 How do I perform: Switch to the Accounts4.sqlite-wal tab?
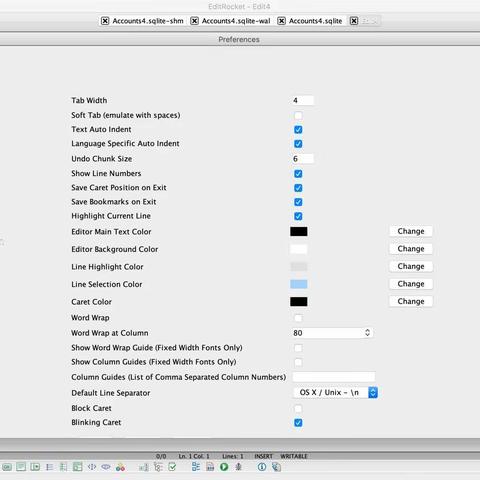click(x=236, y=21)
